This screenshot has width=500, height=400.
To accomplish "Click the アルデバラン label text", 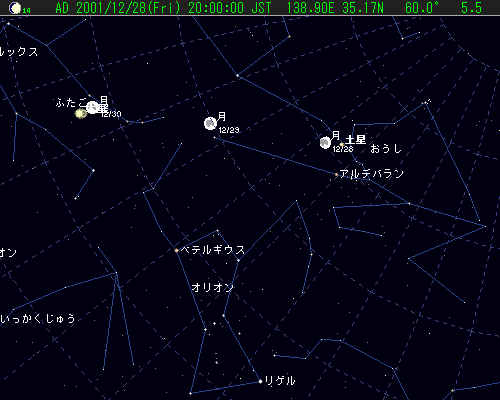I will coord(372,174).
